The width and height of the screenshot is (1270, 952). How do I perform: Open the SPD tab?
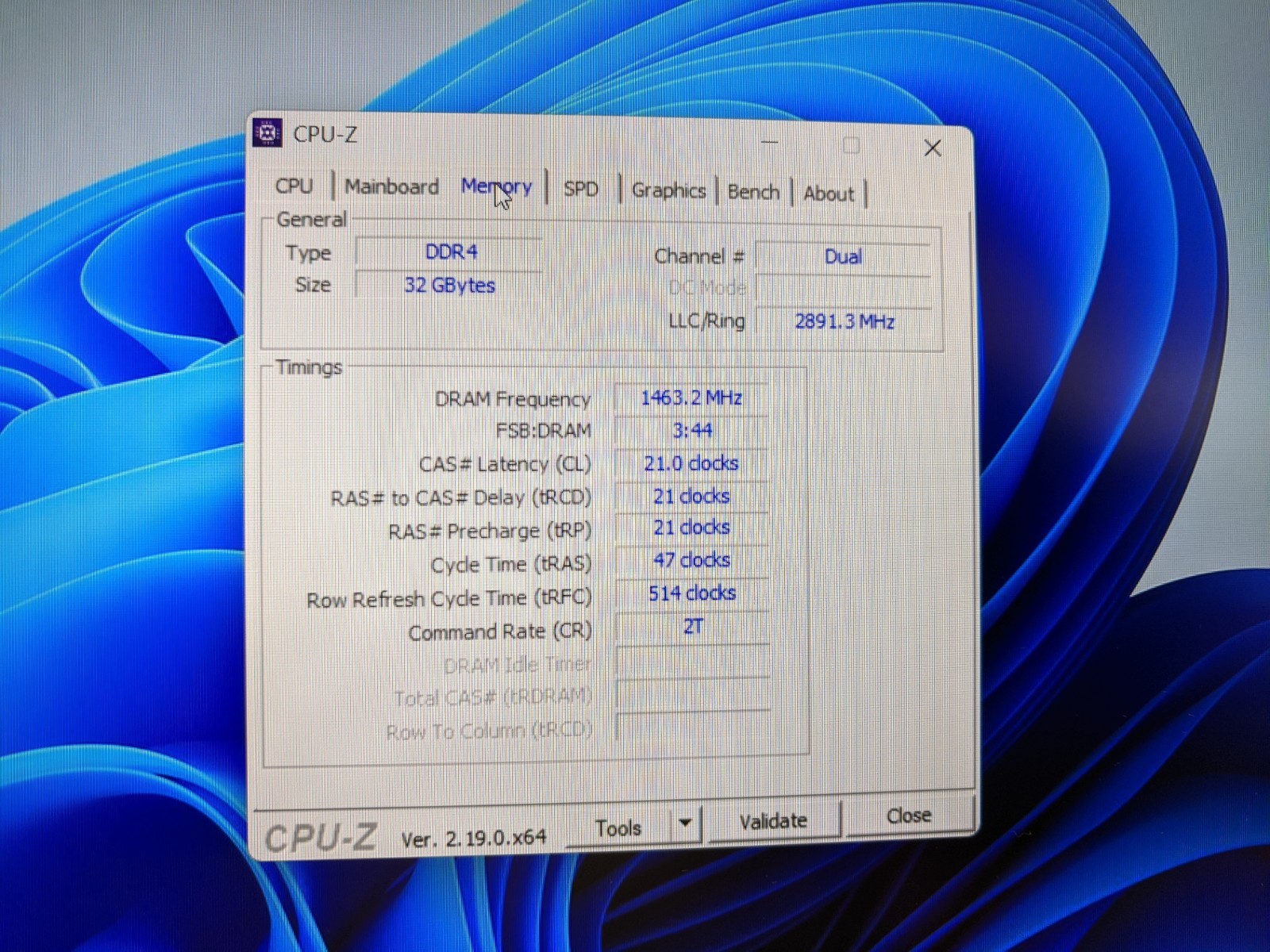click(581, 189)
